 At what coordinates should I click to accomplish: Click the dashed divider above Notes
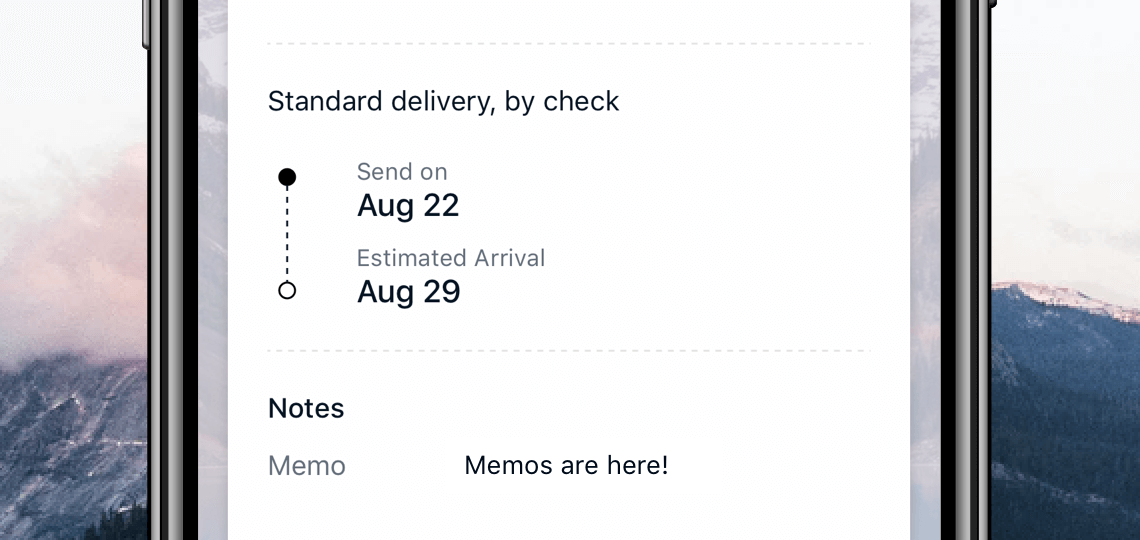point(568,351)
